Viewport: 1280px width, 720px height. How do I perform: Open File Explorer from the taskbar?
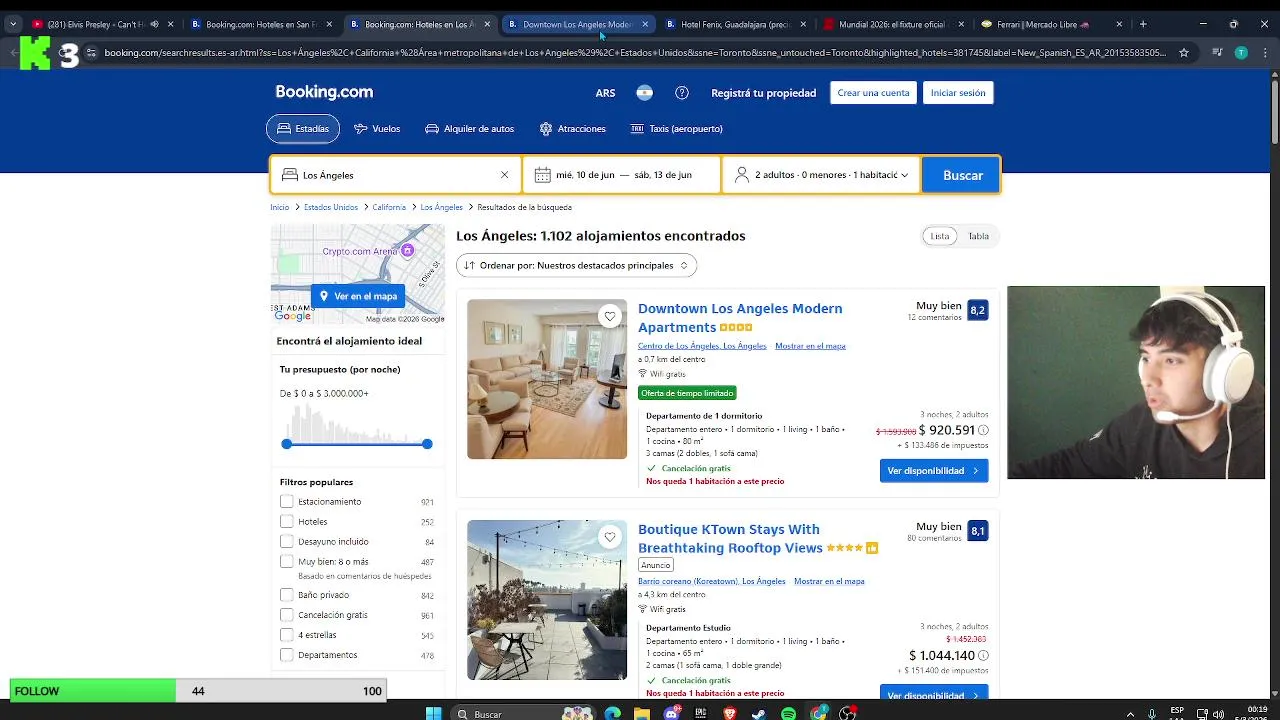pos(642,713)
